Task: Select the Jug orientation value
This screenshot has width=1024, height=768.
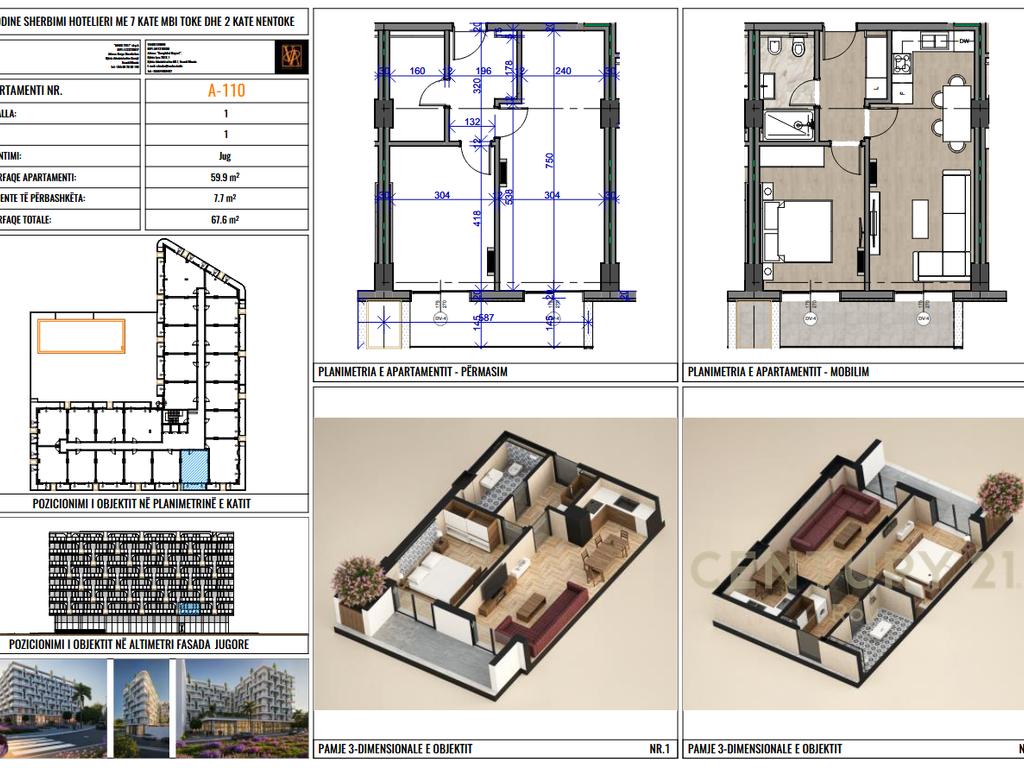Action: coord(226,156)
